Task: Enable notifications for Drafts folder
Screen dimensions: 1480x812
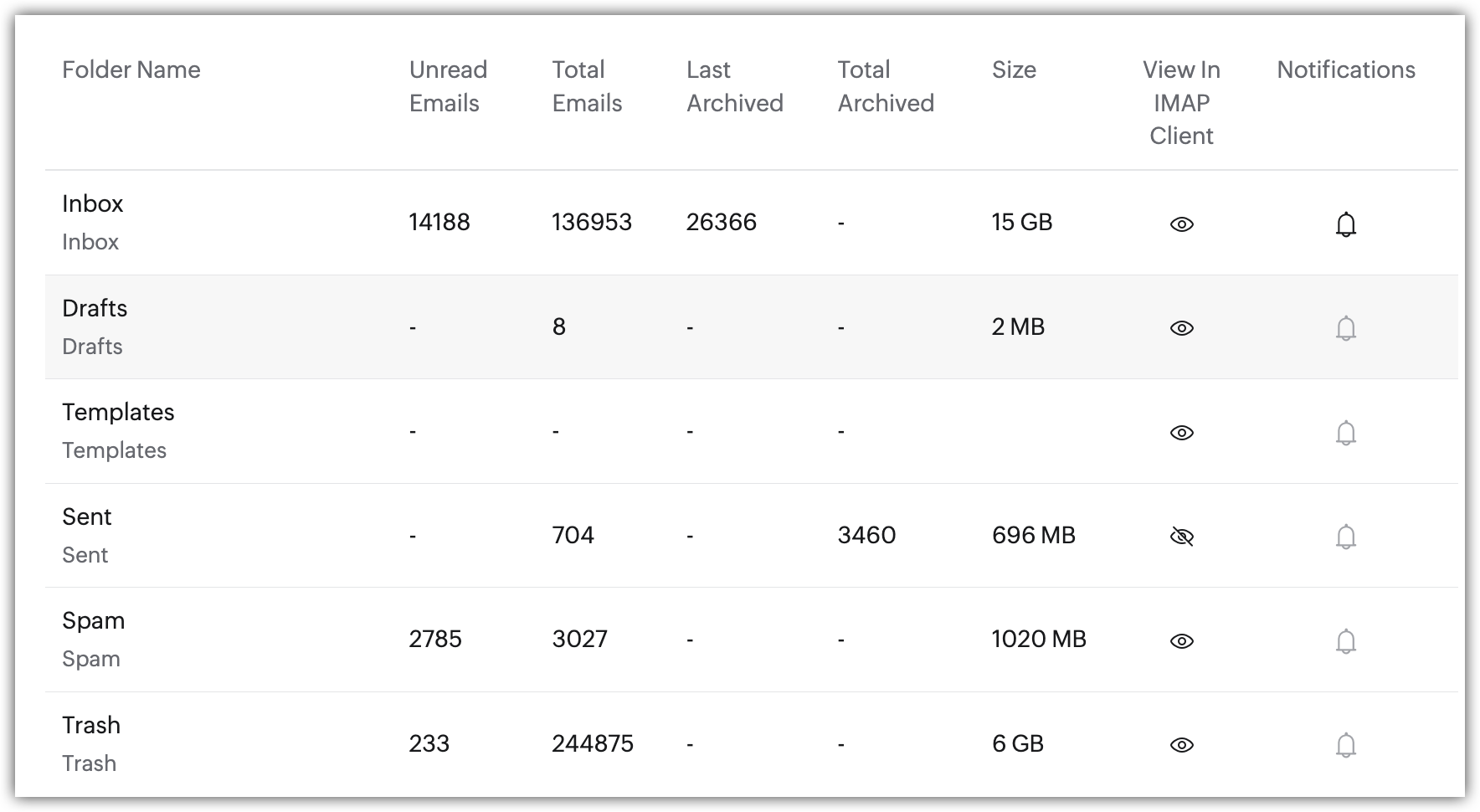Action: pyautogui.click(x=1345, y=328)
